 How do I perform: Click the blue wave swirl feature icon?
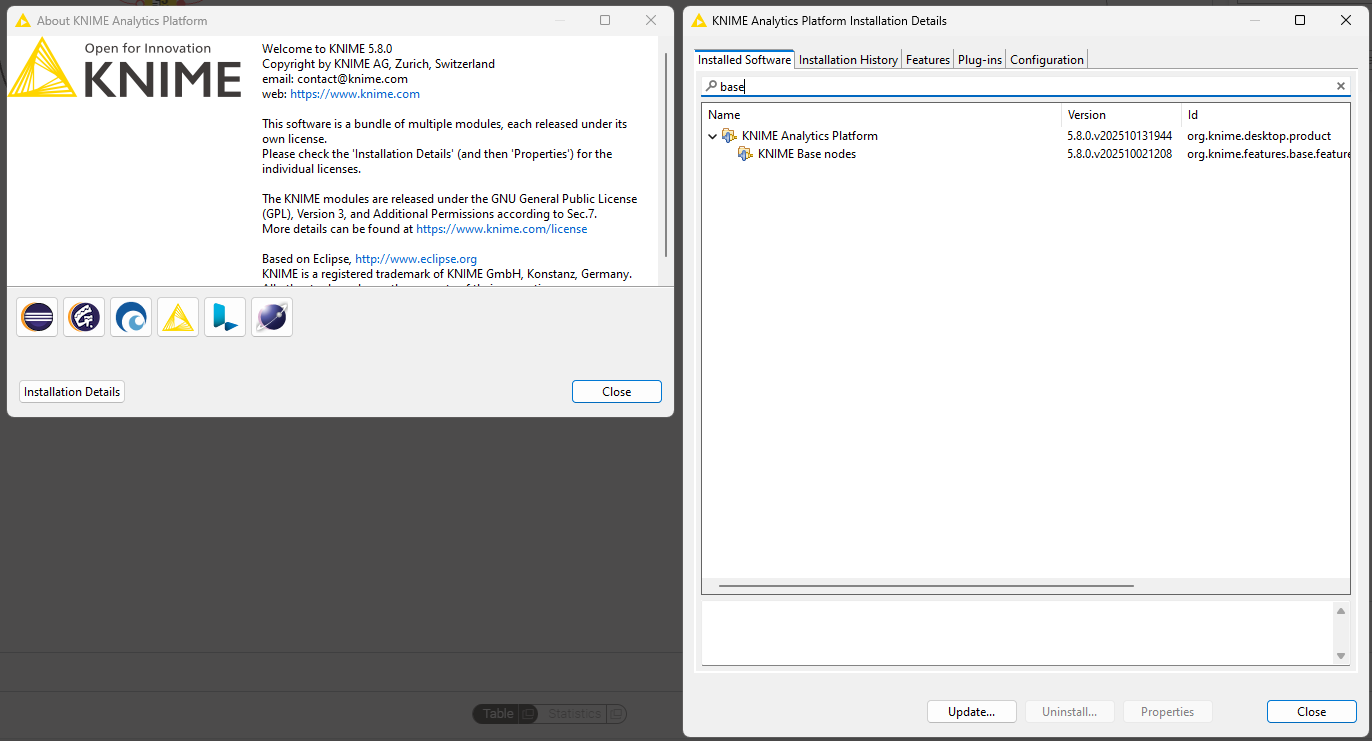[131, 317]
